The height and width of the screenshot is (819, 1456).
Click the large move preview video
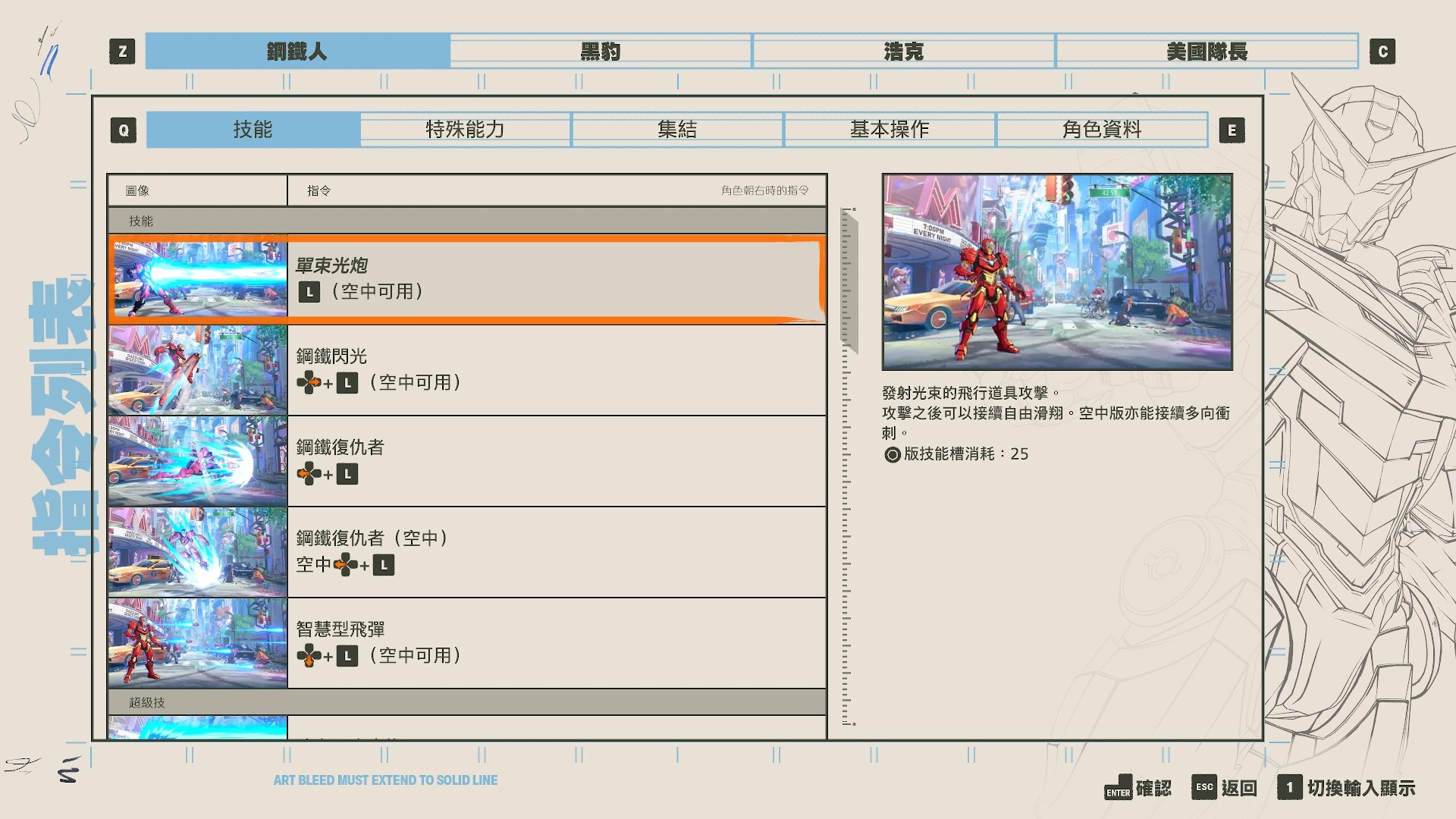[1057, 272]
